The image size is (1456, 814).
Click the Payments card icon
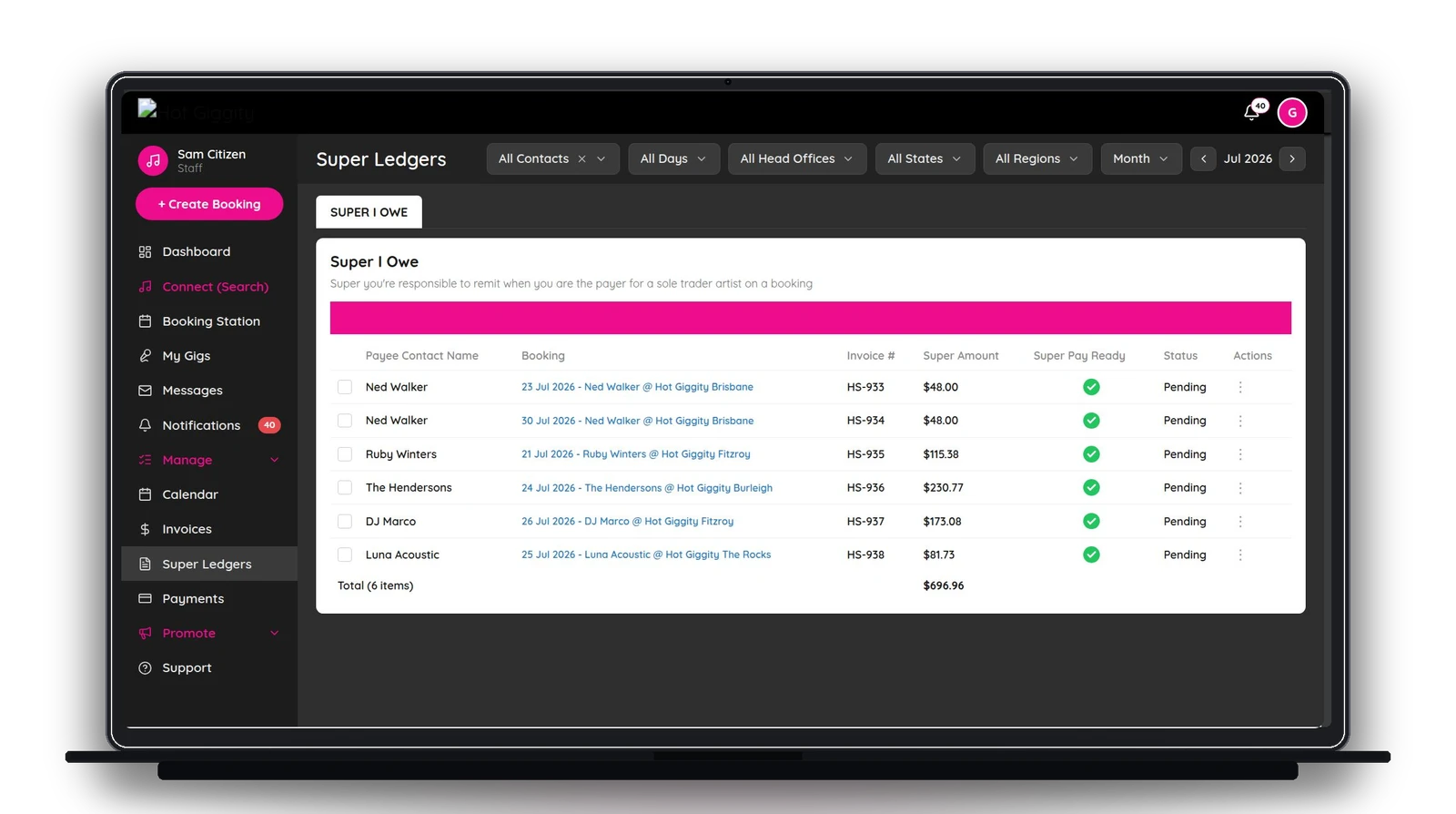coord(145,598)
